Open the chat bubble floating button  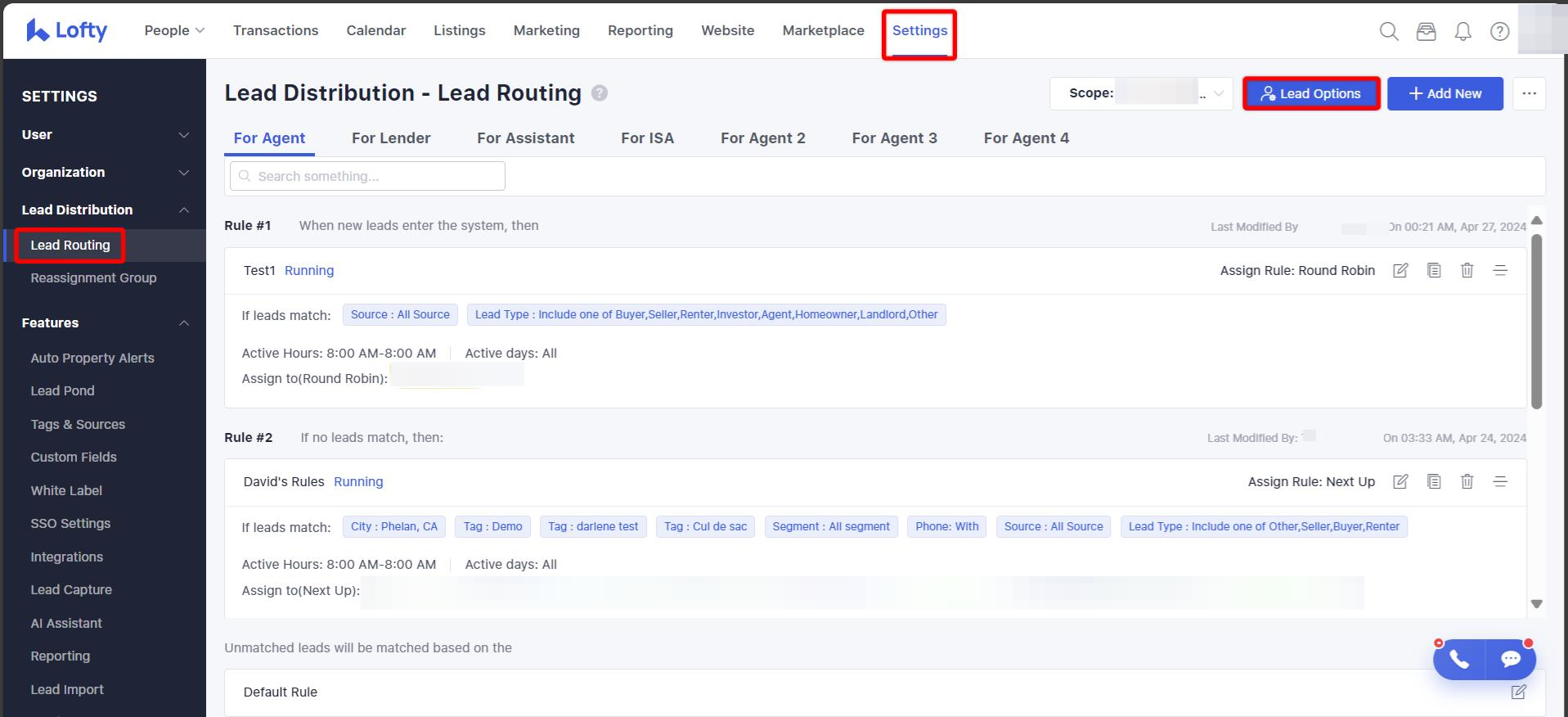click(1510, 659)
